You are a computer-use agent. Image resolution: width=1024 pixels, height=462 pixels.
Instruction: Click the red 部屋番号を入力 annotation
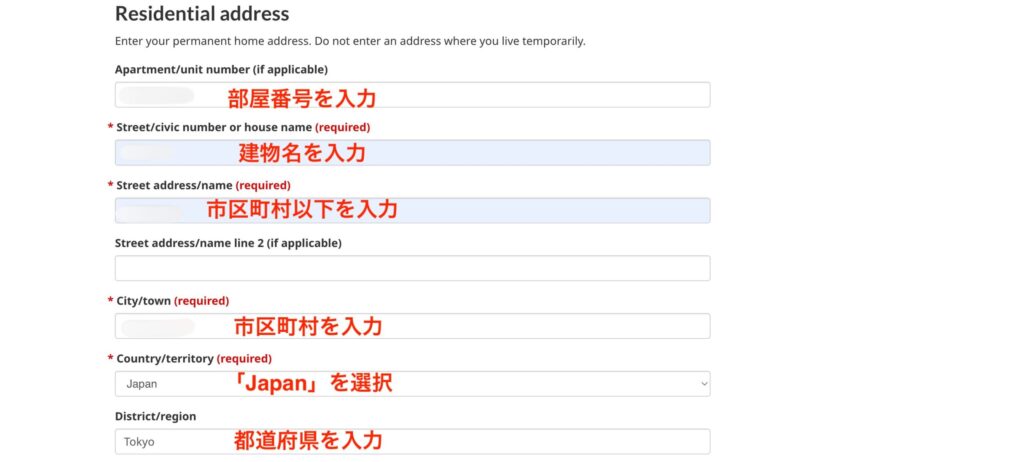click(302, 97)
